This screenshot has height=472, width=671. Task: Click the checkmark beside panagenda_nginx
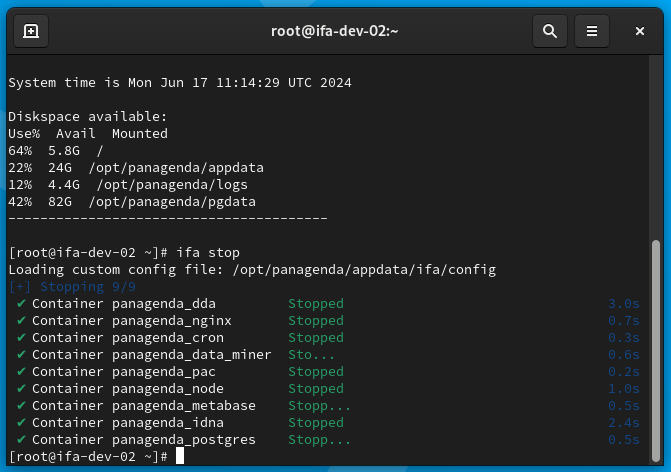pyautogui.click(x=21, y=321)
